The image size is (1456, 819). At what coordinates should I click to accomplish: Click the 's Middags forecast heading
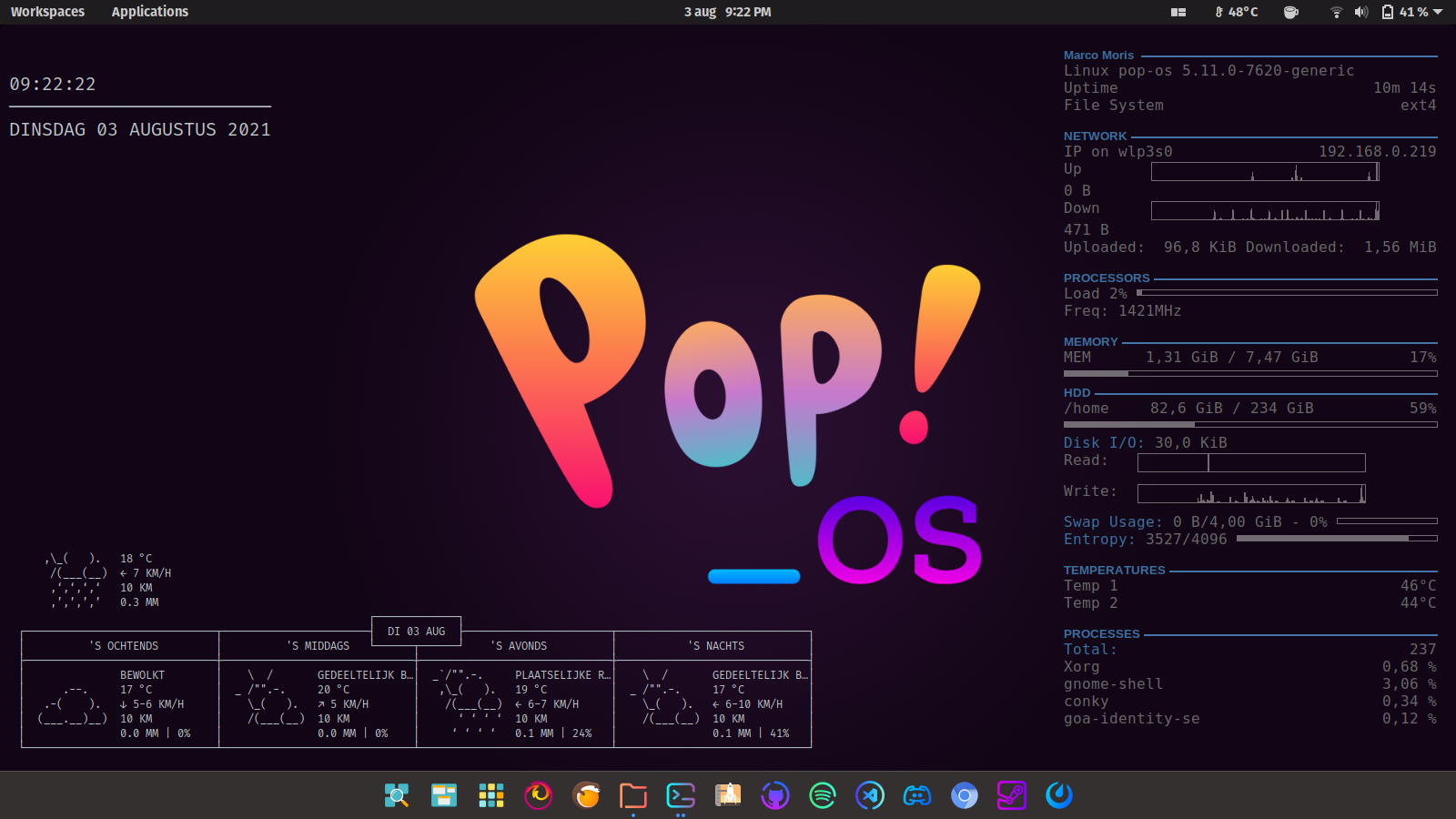click(318, 646)
